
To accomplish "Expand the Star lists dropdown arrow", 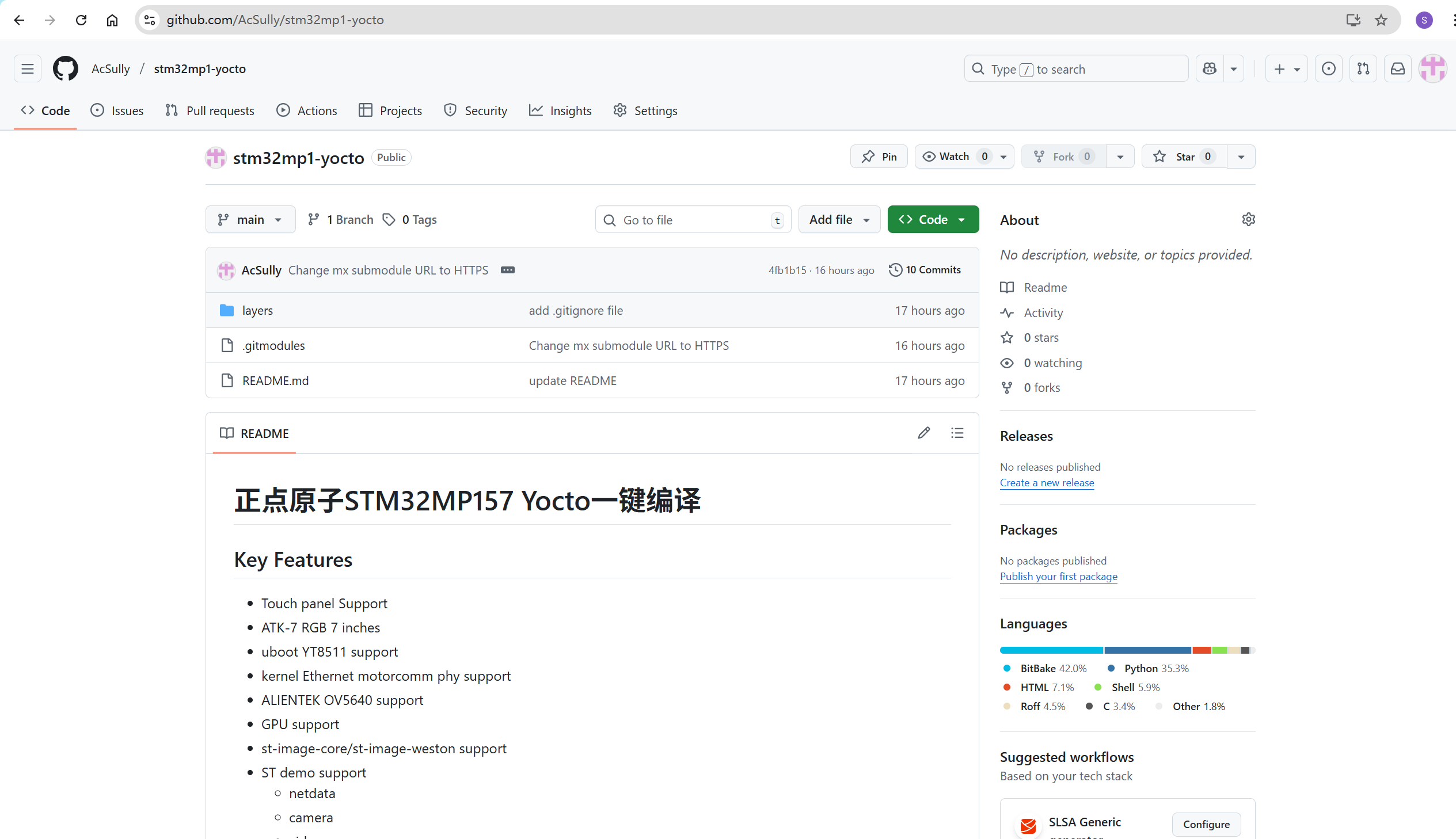I will tap(1241, 157).
